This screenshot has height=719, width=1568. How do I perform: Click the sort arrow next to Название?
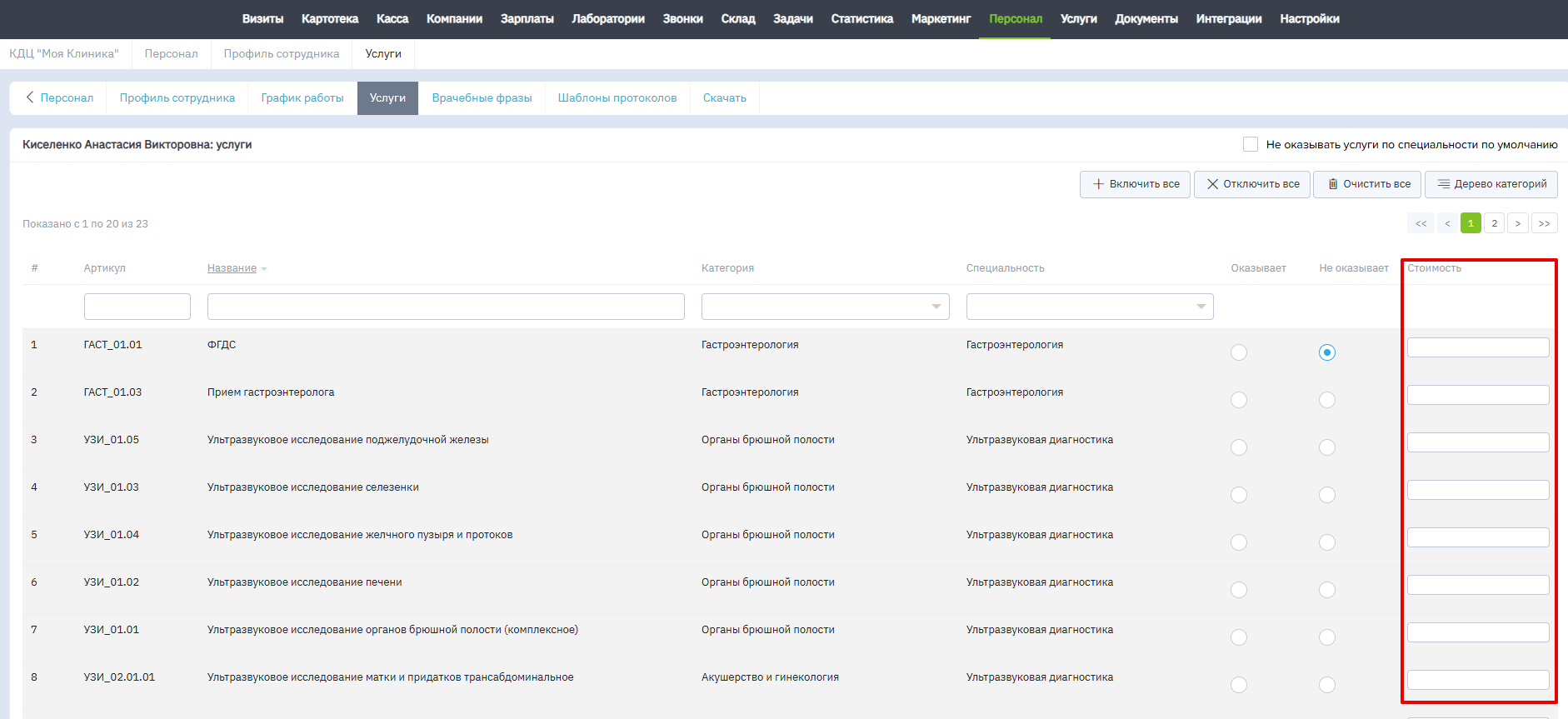pyautogui.click(x=264, y=269)
